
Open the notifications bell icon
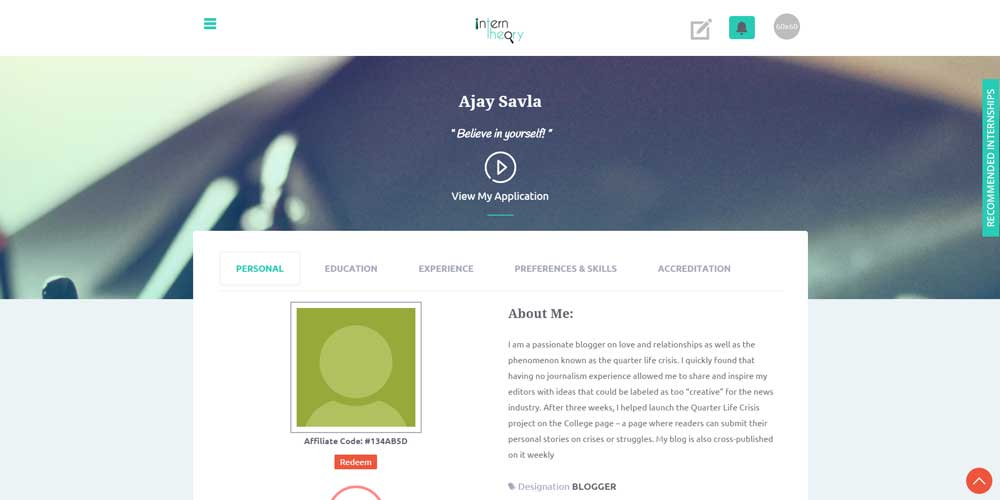pyautogui.click(x=742, y=27)
